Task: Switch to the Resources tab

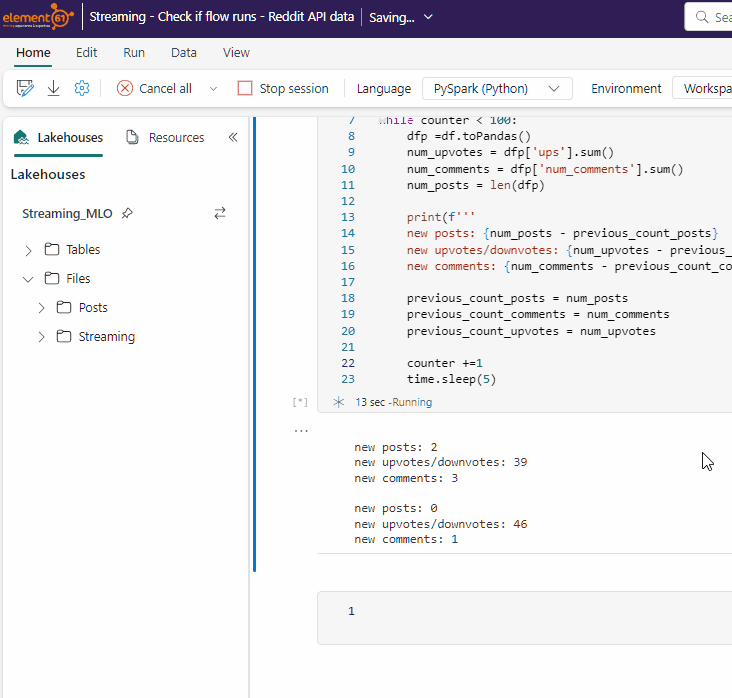Action: coord(165,137)
